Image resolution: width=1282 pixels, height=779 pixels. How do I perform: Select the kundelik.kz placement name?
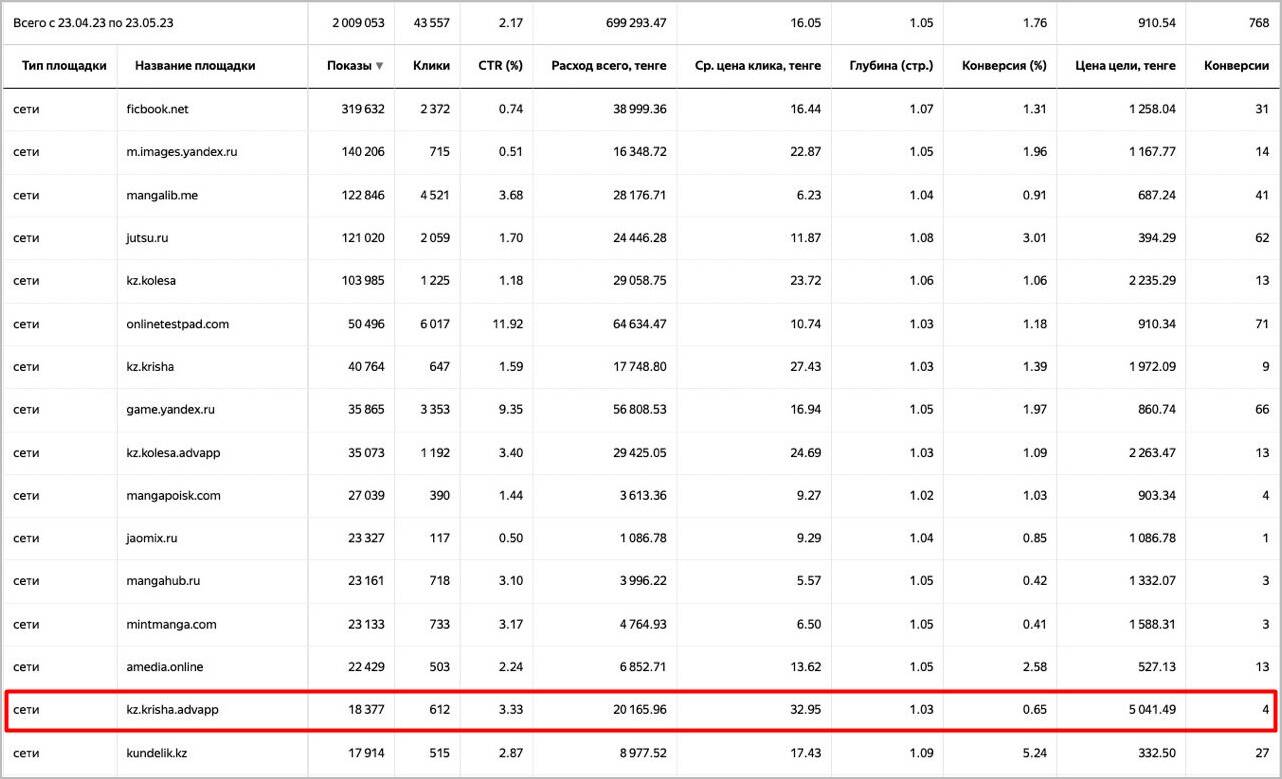(157, 753)
